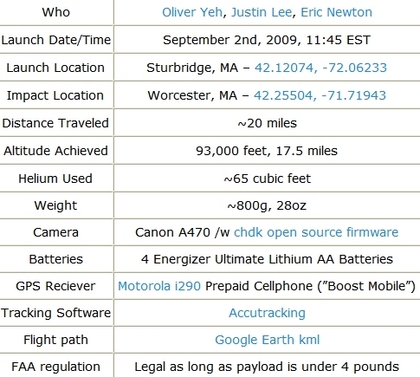Open the Google Earth kml link
420x377 pixels.
[267, 340]
